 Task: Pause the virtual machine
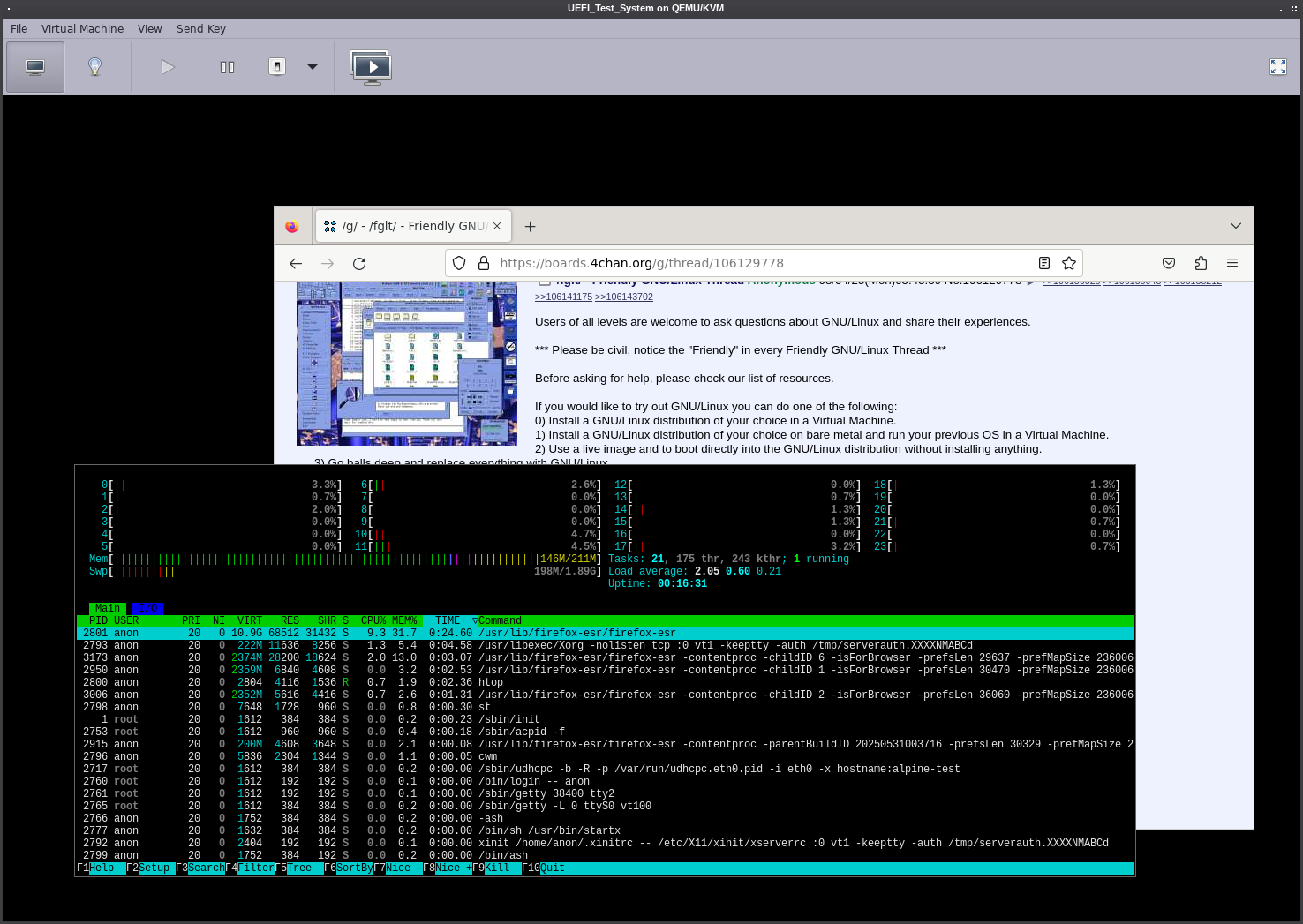pyautogui.click(x=227, y=67)
